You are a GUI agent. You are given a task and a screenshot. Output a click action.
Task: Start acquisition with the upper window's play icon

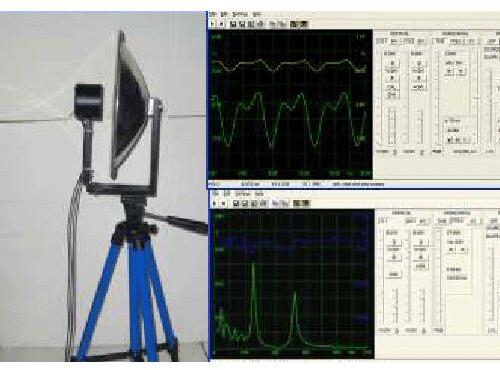[x=213, y=24]
